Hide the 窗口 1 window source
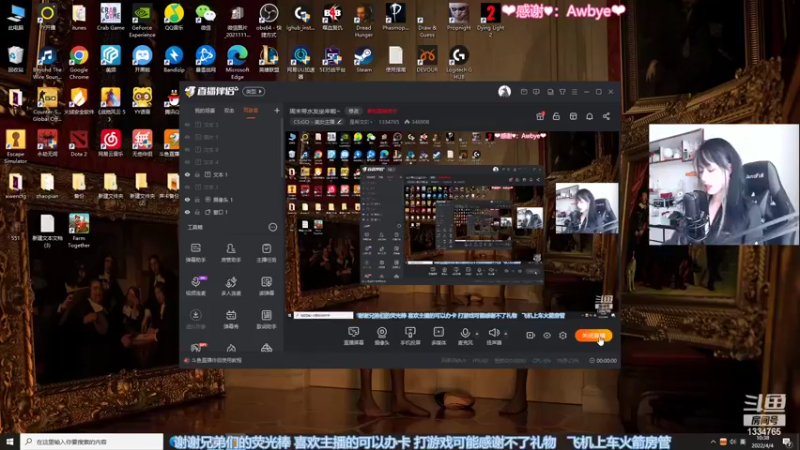Viewport: 800px width, 450px height. (x=187, y=212)
